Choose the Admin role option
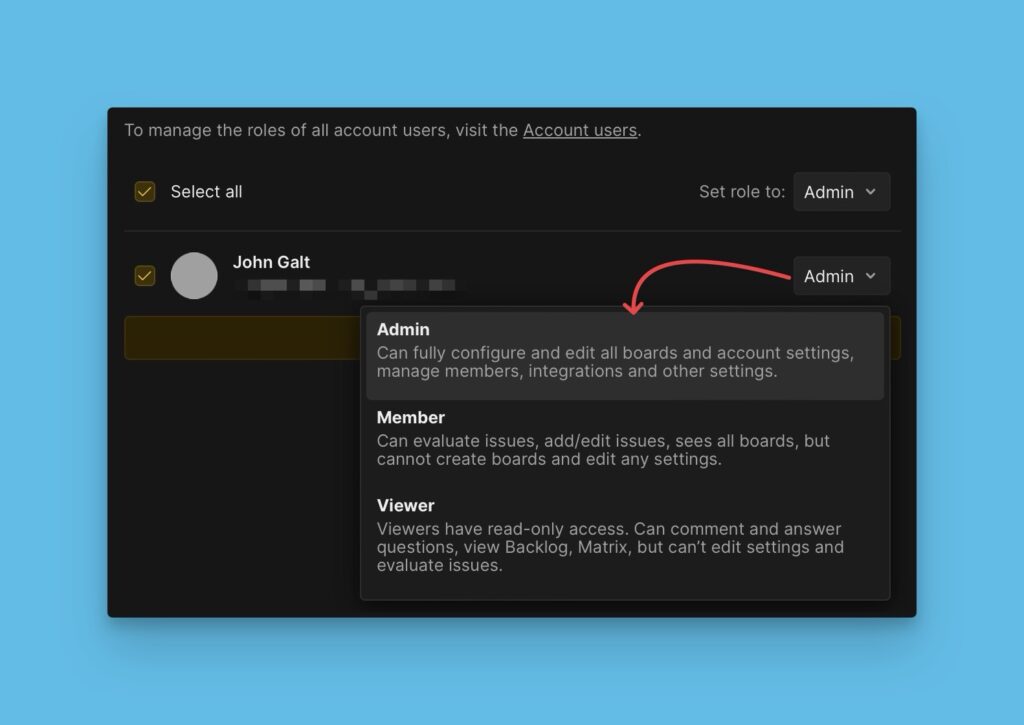 click(403, 330)
